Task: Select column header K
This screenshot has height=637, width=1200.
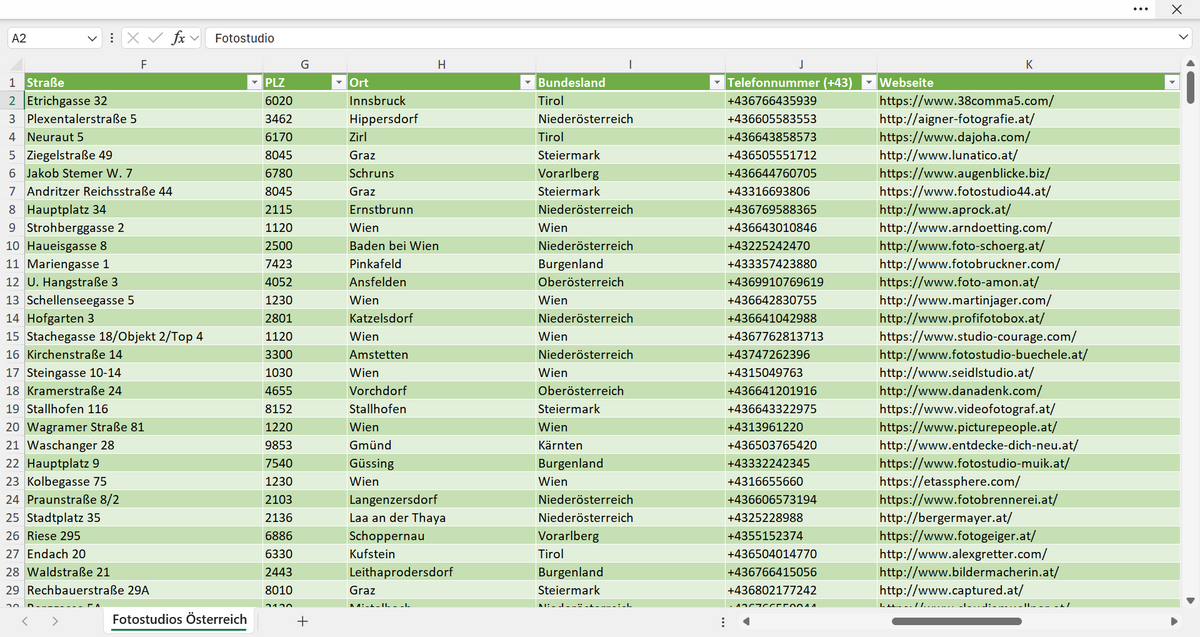Action: click(1029, 64)
